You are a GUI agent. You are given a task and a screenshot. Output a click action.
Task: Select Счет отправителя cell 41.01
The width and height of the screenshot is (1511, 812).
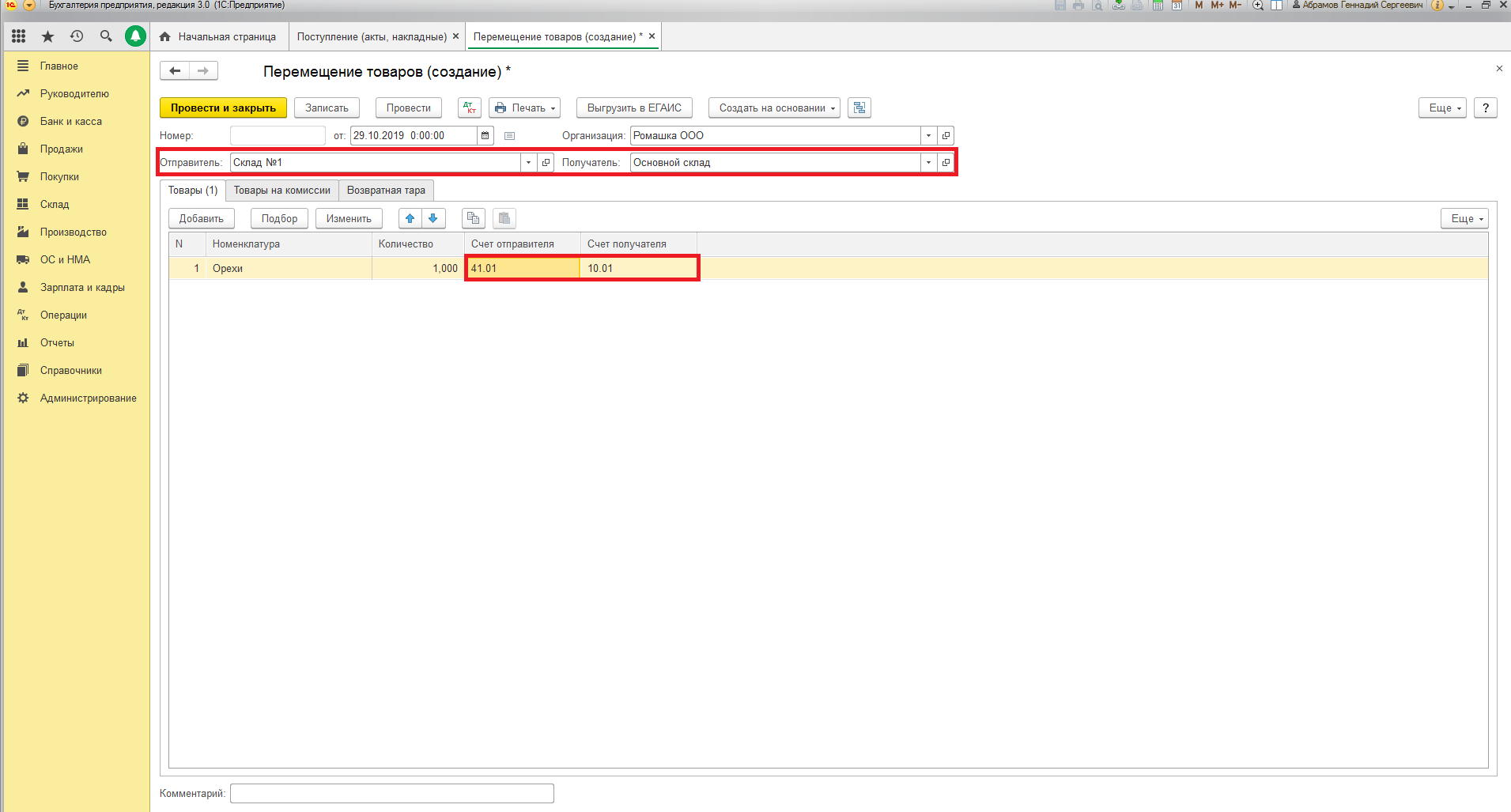click(523, 269)
